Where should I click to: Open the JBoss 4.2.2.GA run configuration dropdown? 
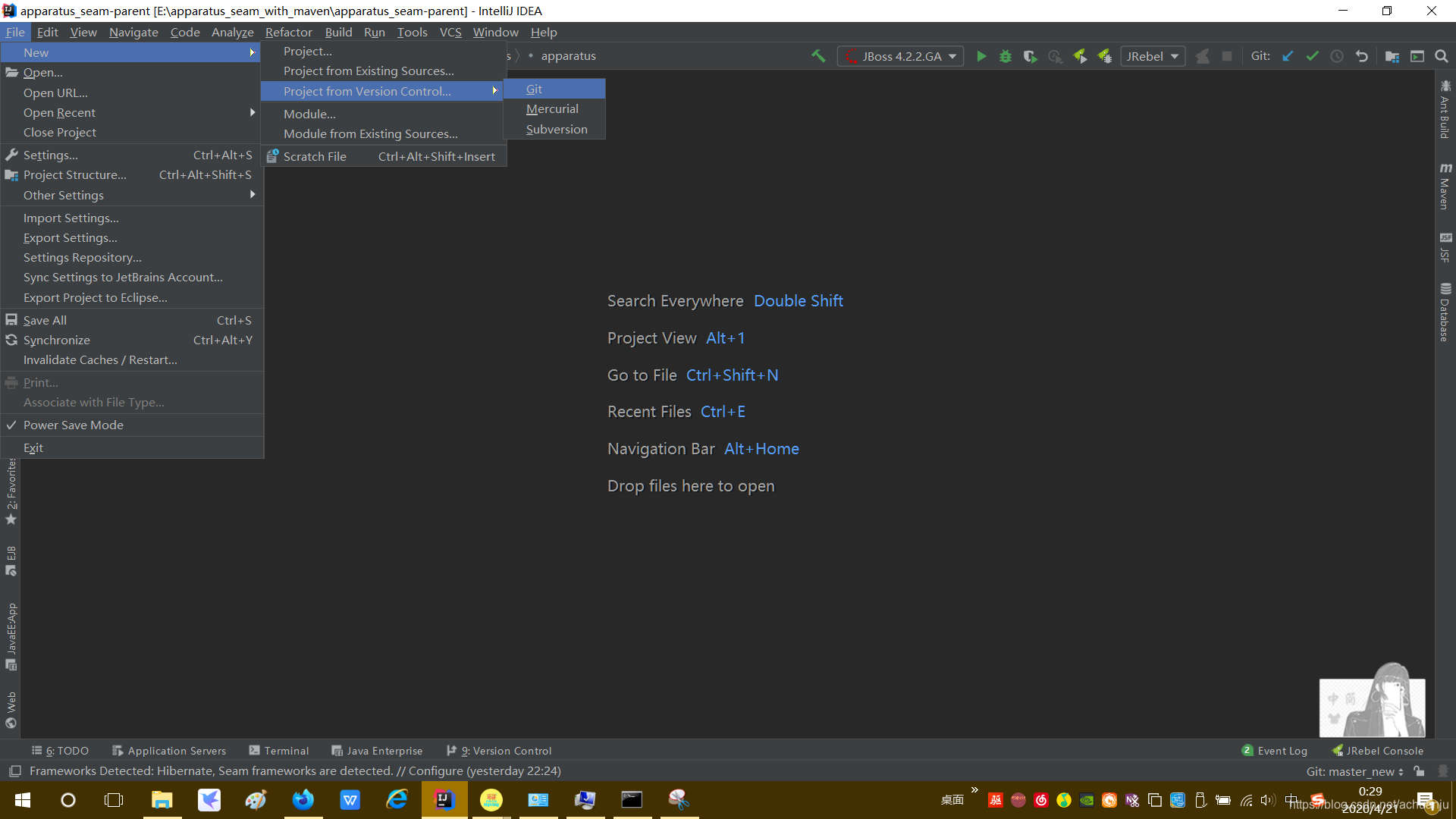point(900,56)
